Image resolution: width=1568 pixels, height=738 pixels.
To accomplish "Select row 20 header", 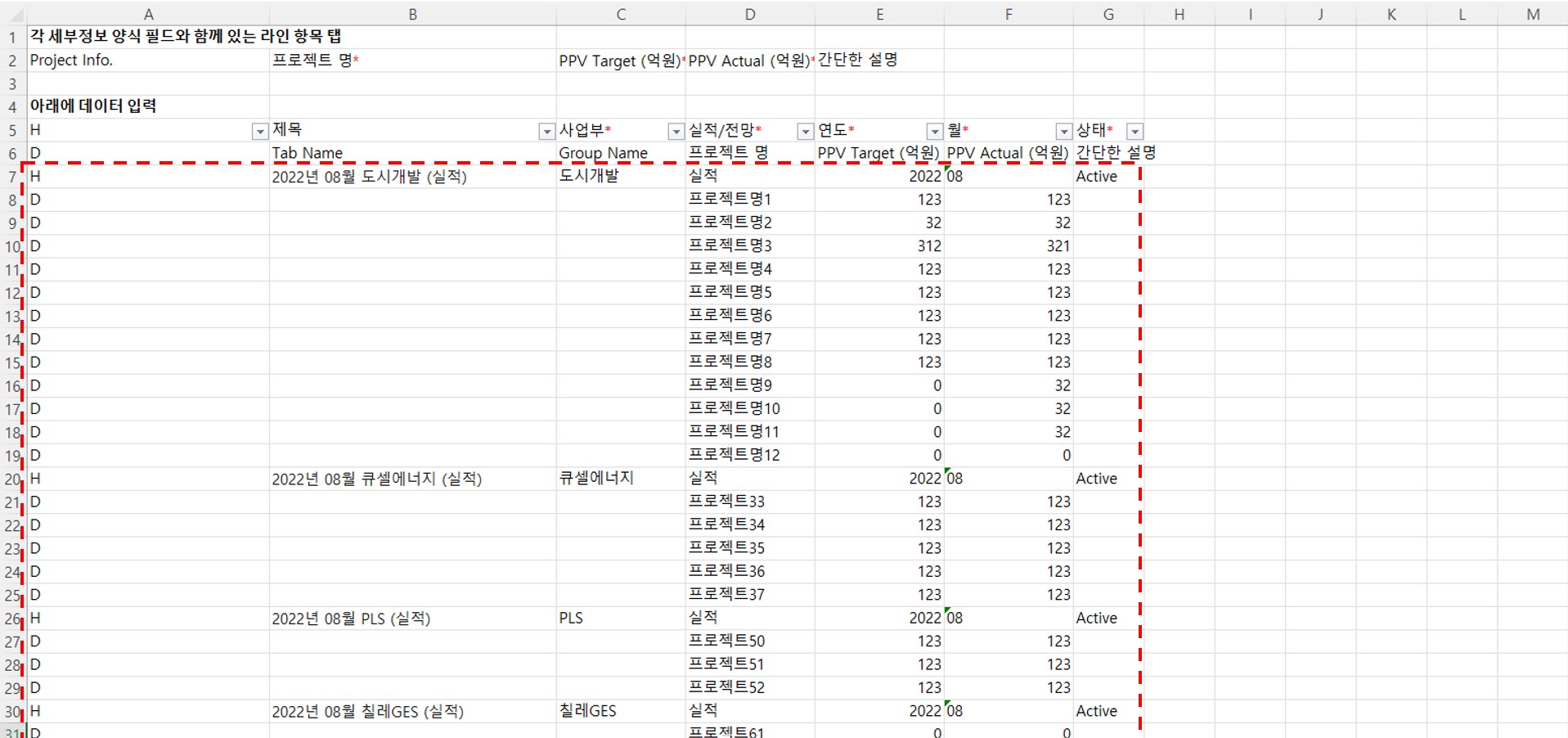I will (x=12, y=479).
